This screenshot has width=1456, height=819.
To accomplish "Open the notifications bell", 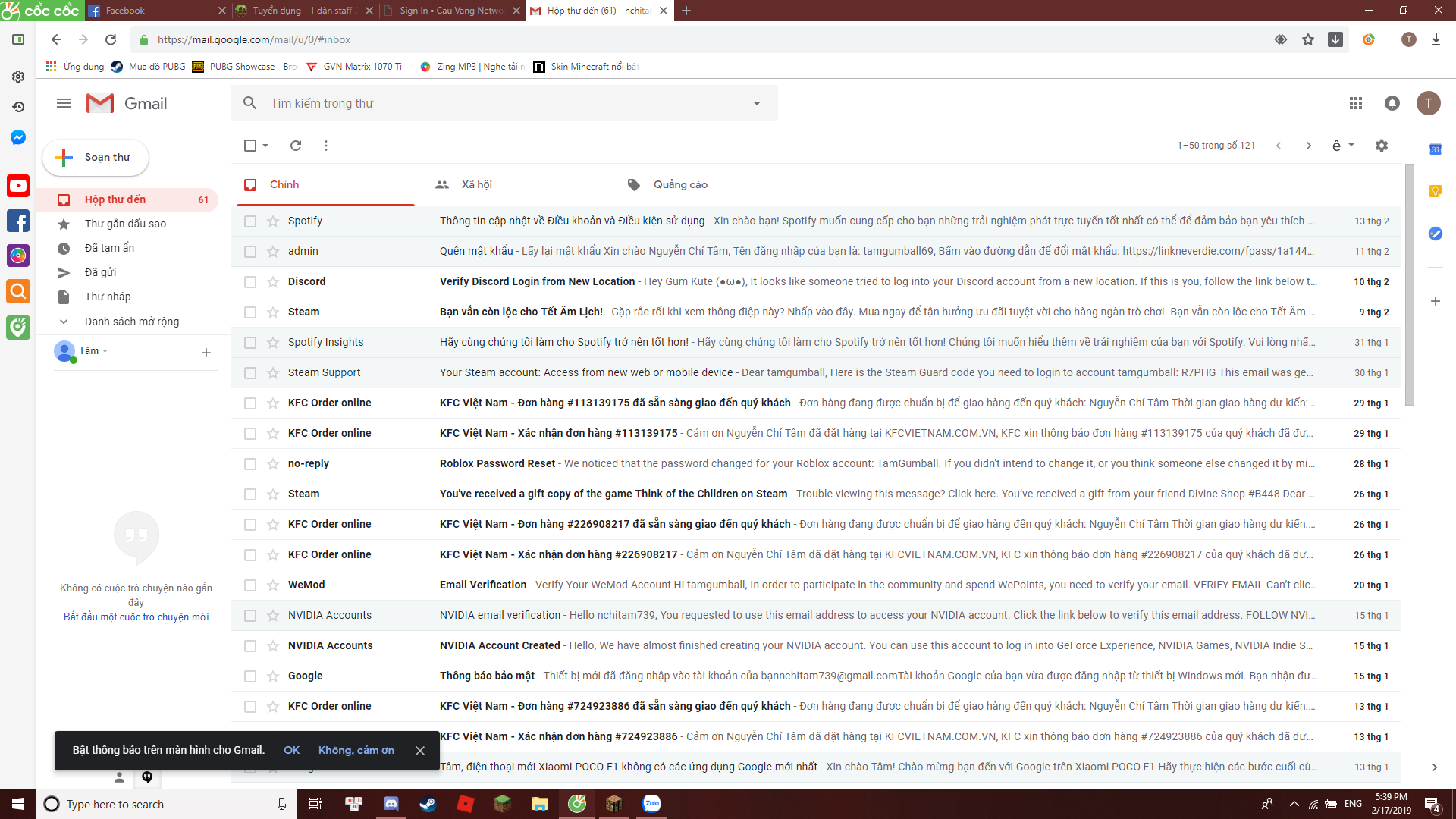I will (x=1392, y=103).
